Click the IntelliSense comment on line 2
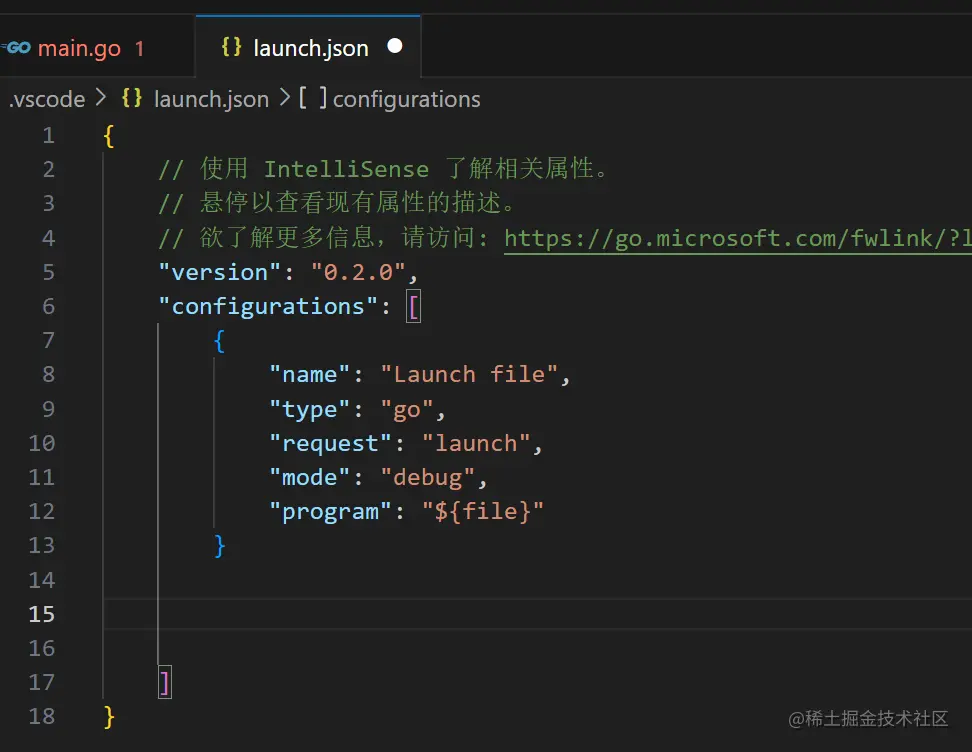This screenshot has width=972, height=752. click(383, 169)
